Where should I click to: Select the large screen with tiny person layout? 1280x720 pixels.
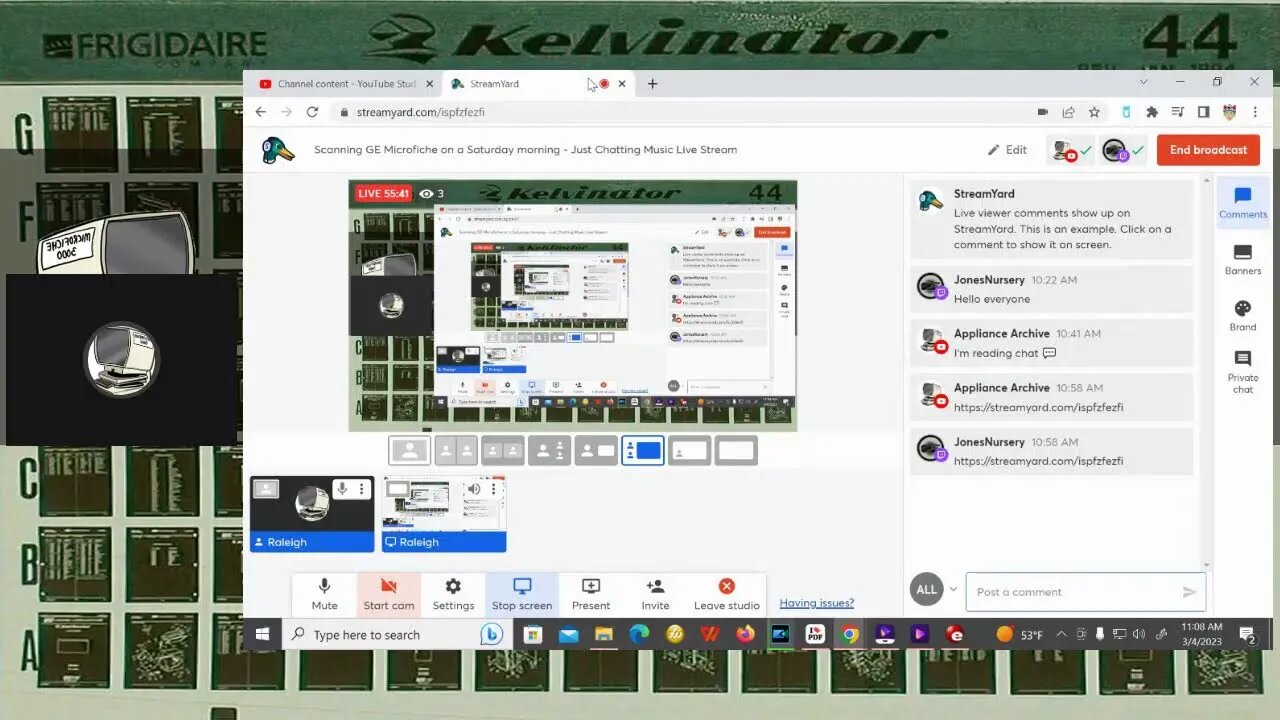coord(689,451)
